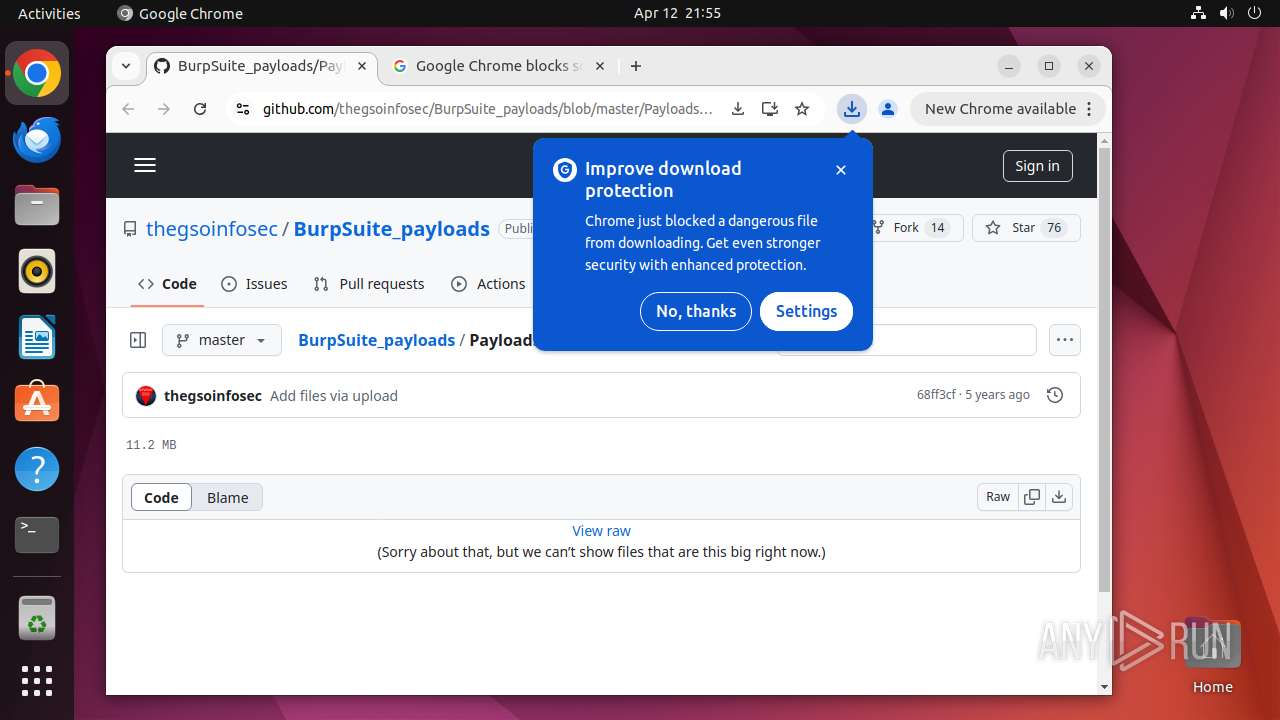
Task: Toggle the file tree side panel
Action: (138, 340)
